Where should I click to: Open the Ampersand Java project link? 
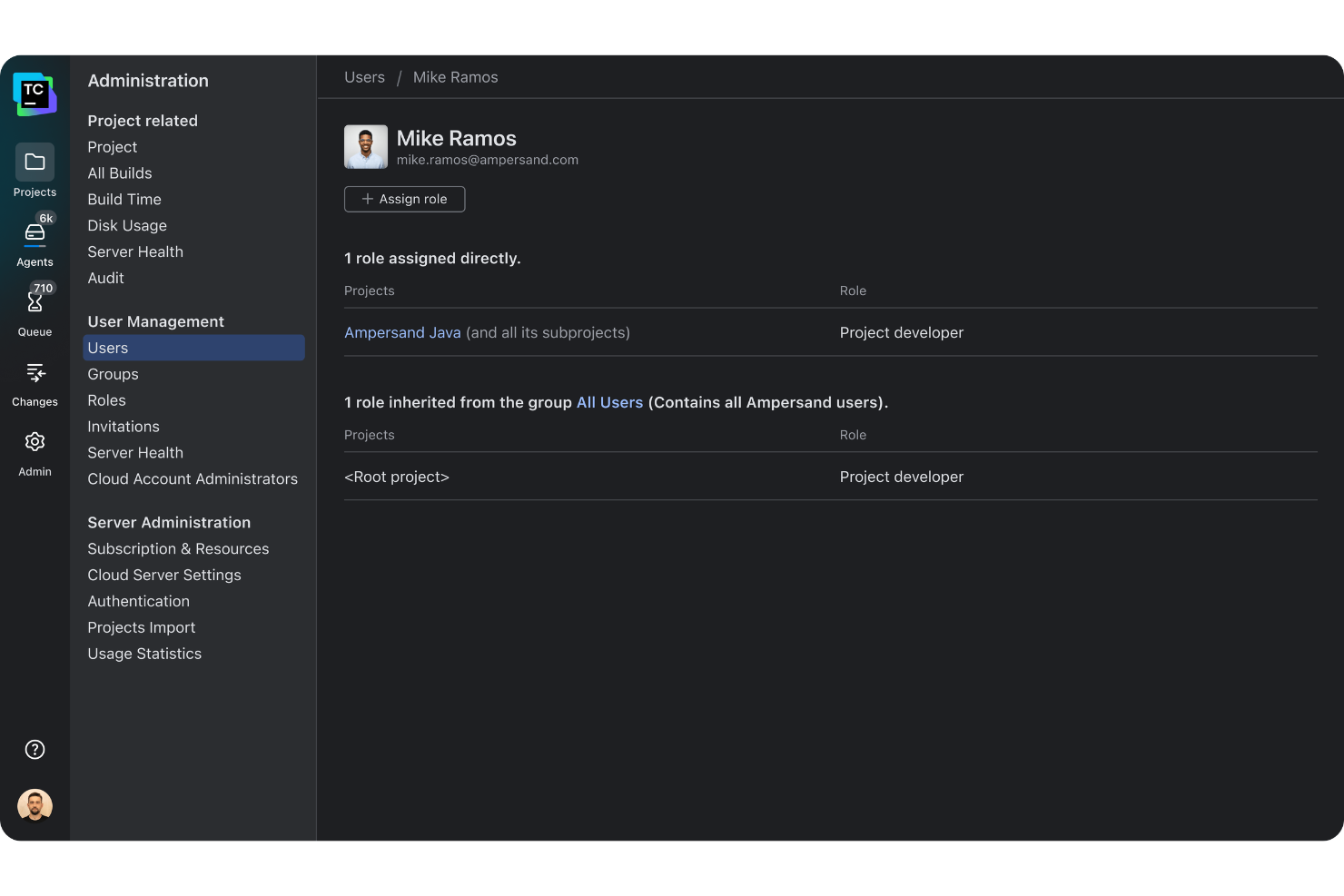[x=402, y=332]
